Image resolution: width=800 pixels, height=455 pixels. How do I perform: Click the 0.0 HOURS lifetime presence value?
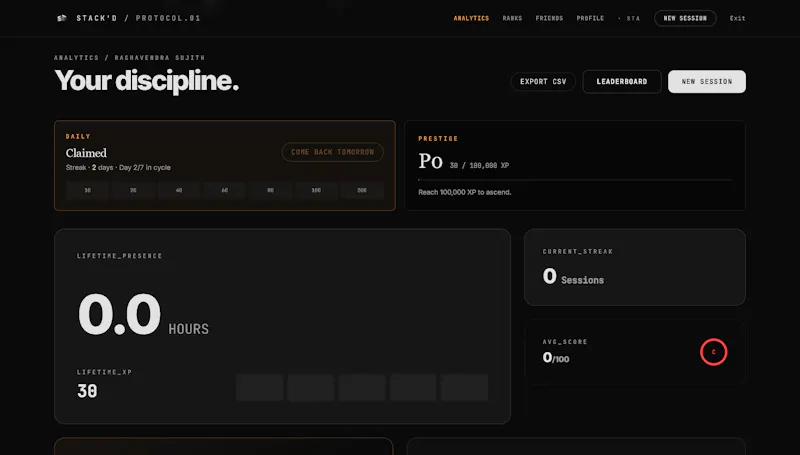point(143,315)
